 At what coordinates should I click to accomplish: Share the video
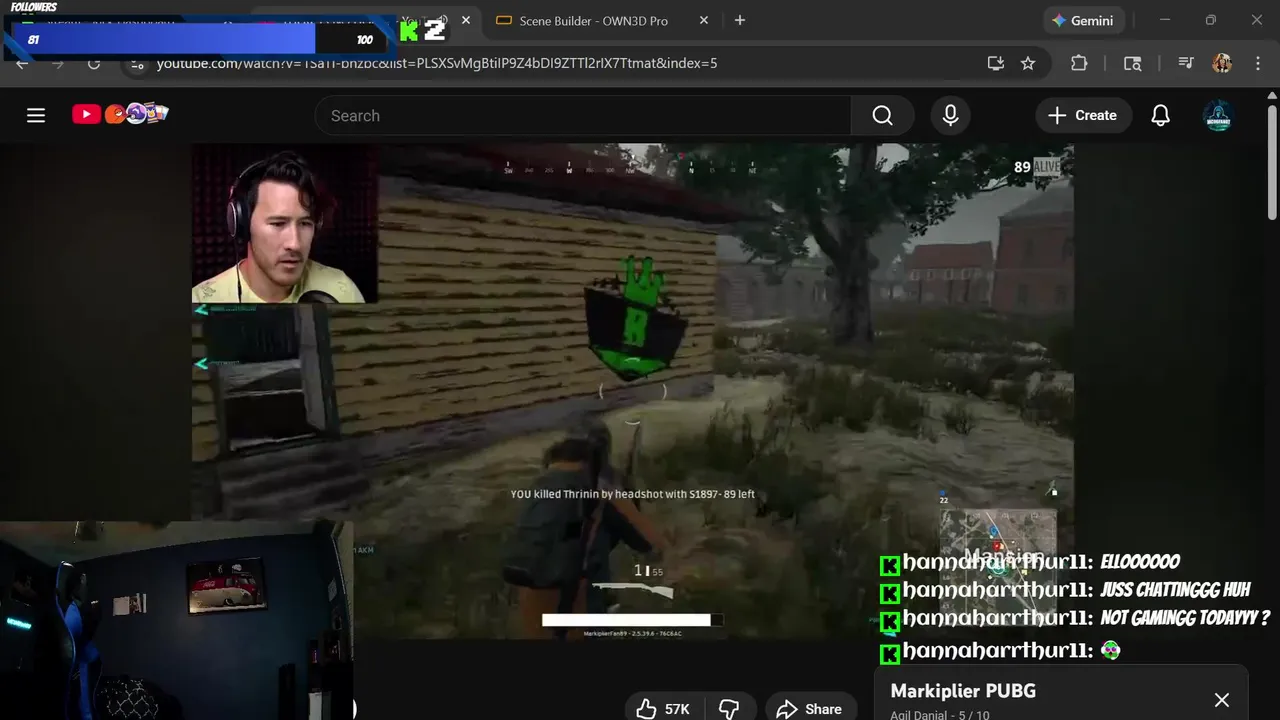(x=809, y=708)
